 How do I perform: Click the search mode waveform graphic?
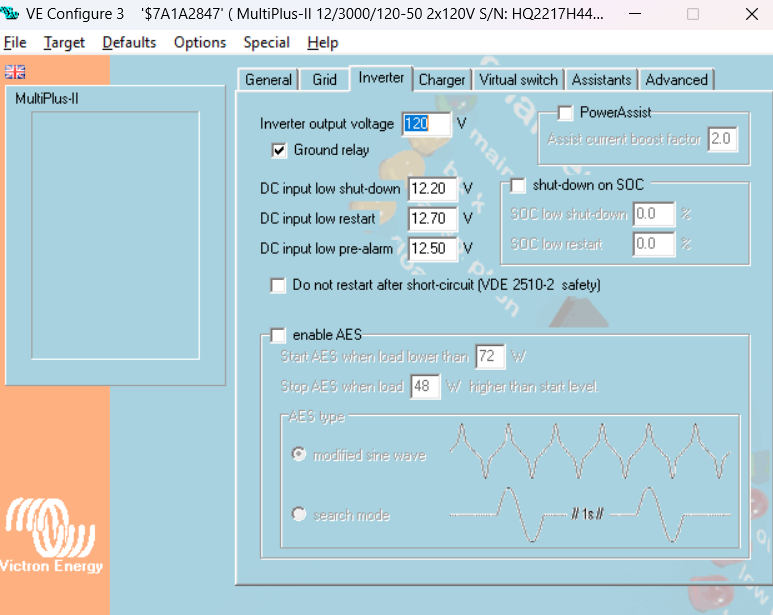[590, 514]
